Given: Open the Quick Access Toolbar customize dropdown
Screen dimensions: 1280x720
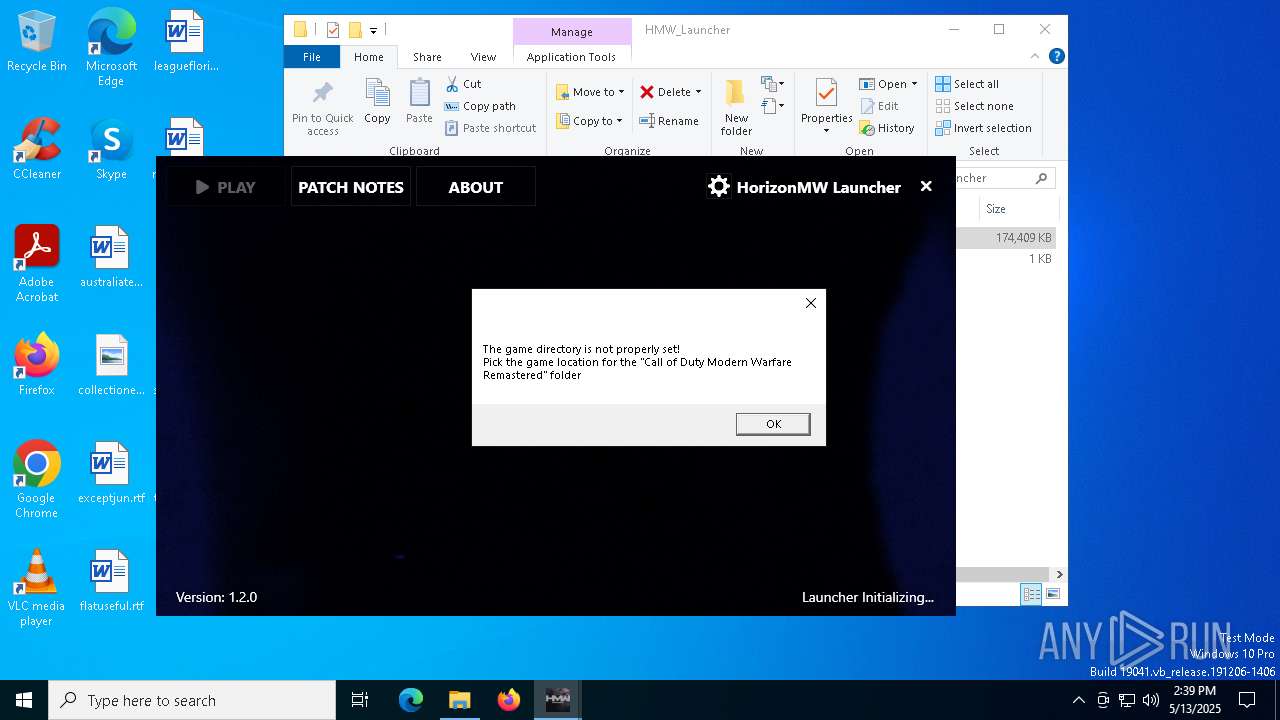Looking at the screenshot, I should pyautogui.click(x=373, y=30).
